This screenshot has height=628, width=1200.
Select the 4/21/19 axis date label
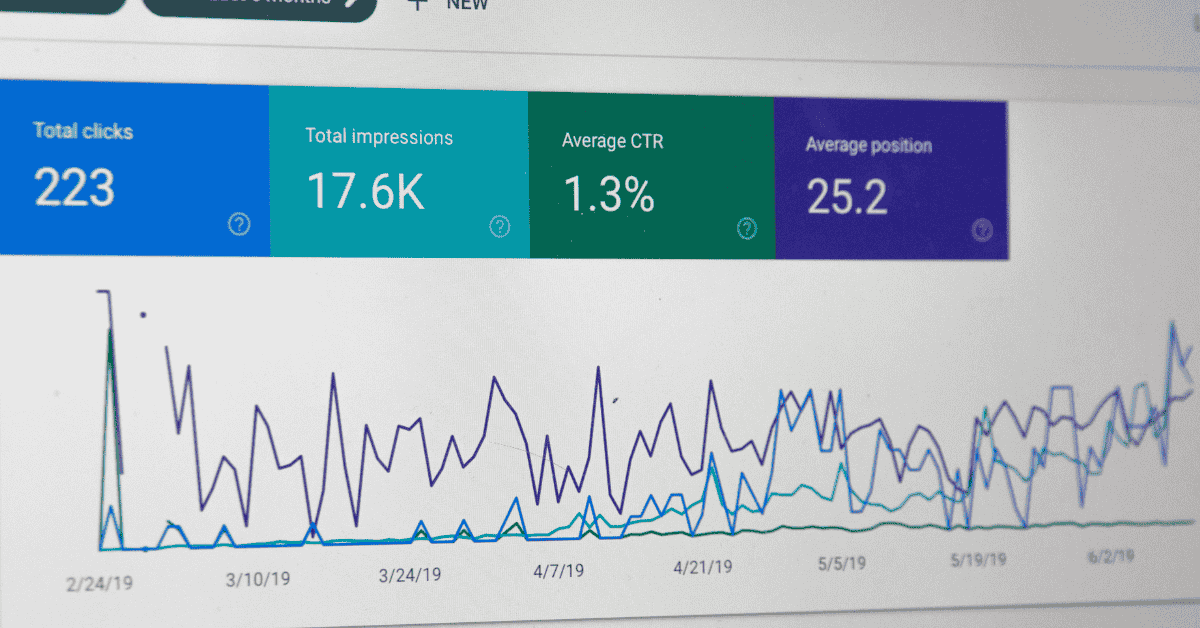(x=702, y=567)
